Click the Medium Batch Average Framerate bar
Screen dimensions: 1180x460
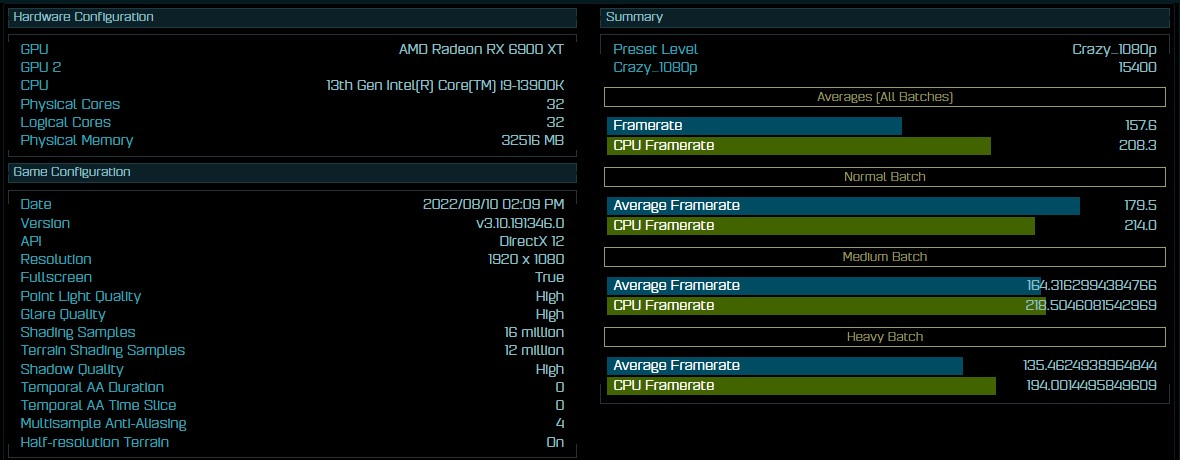[x=824, y=286]
